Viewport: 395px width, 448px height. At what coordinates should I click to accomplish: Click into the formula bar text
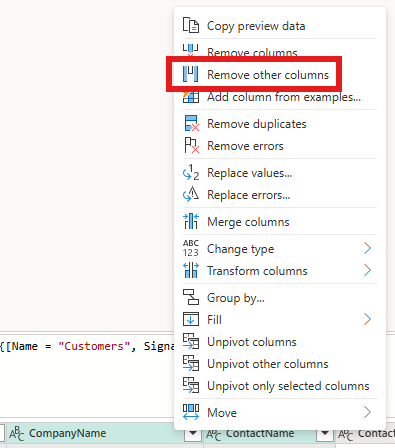(87, 346)
